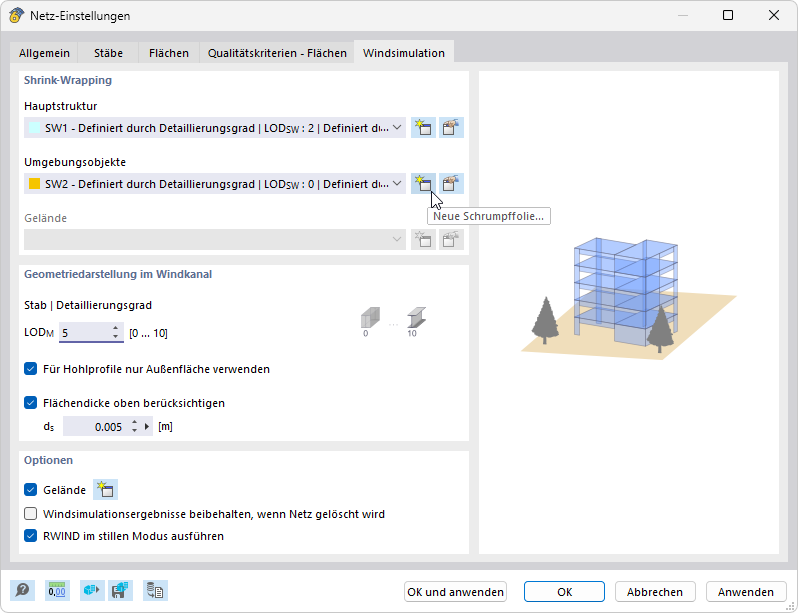Click the building preview image
Viewport: 798px width, 613px height.
click(x=629, y=298)
